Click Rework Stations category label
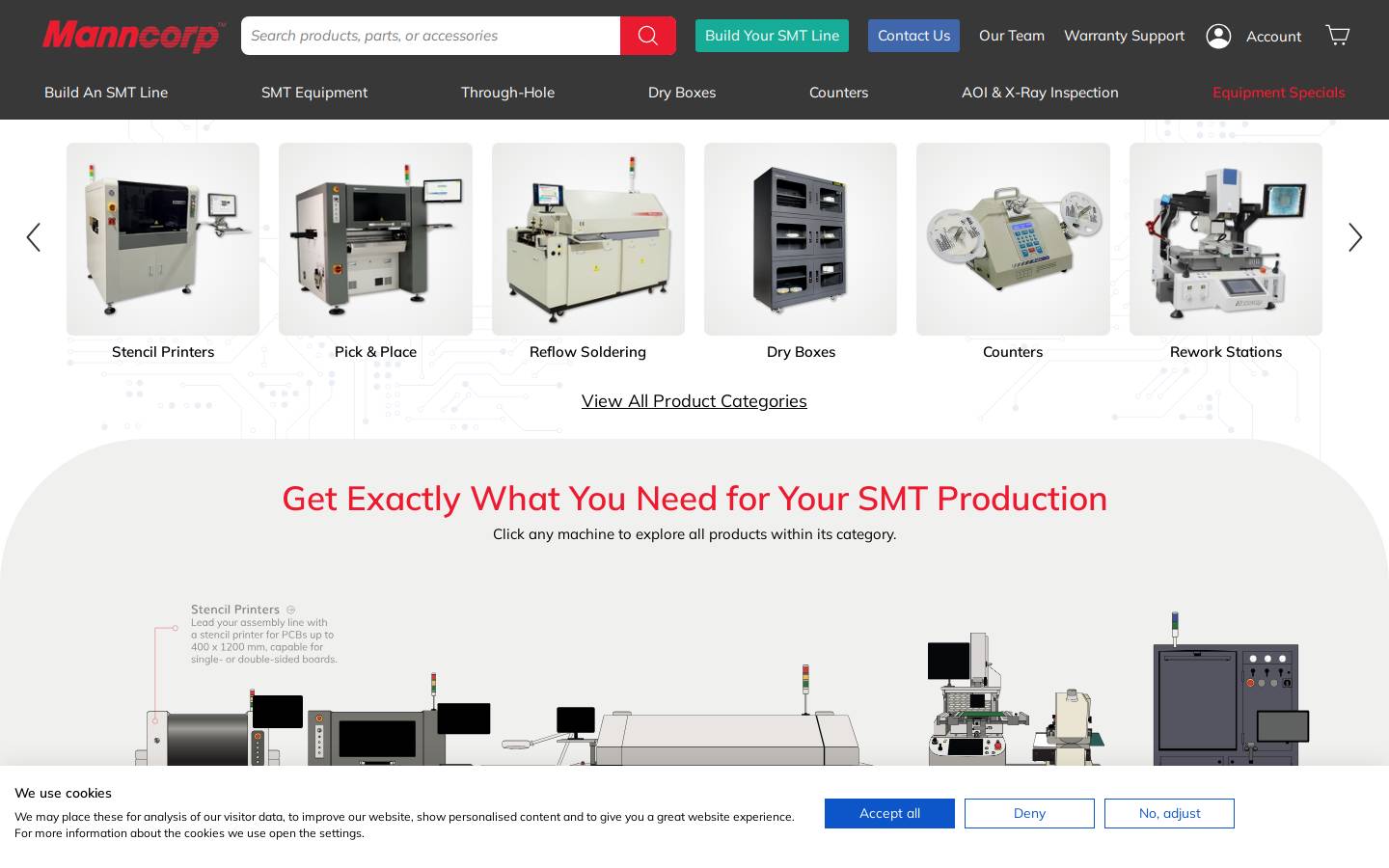This screenshot has width=1389, height=868. tap(1226, 352)
